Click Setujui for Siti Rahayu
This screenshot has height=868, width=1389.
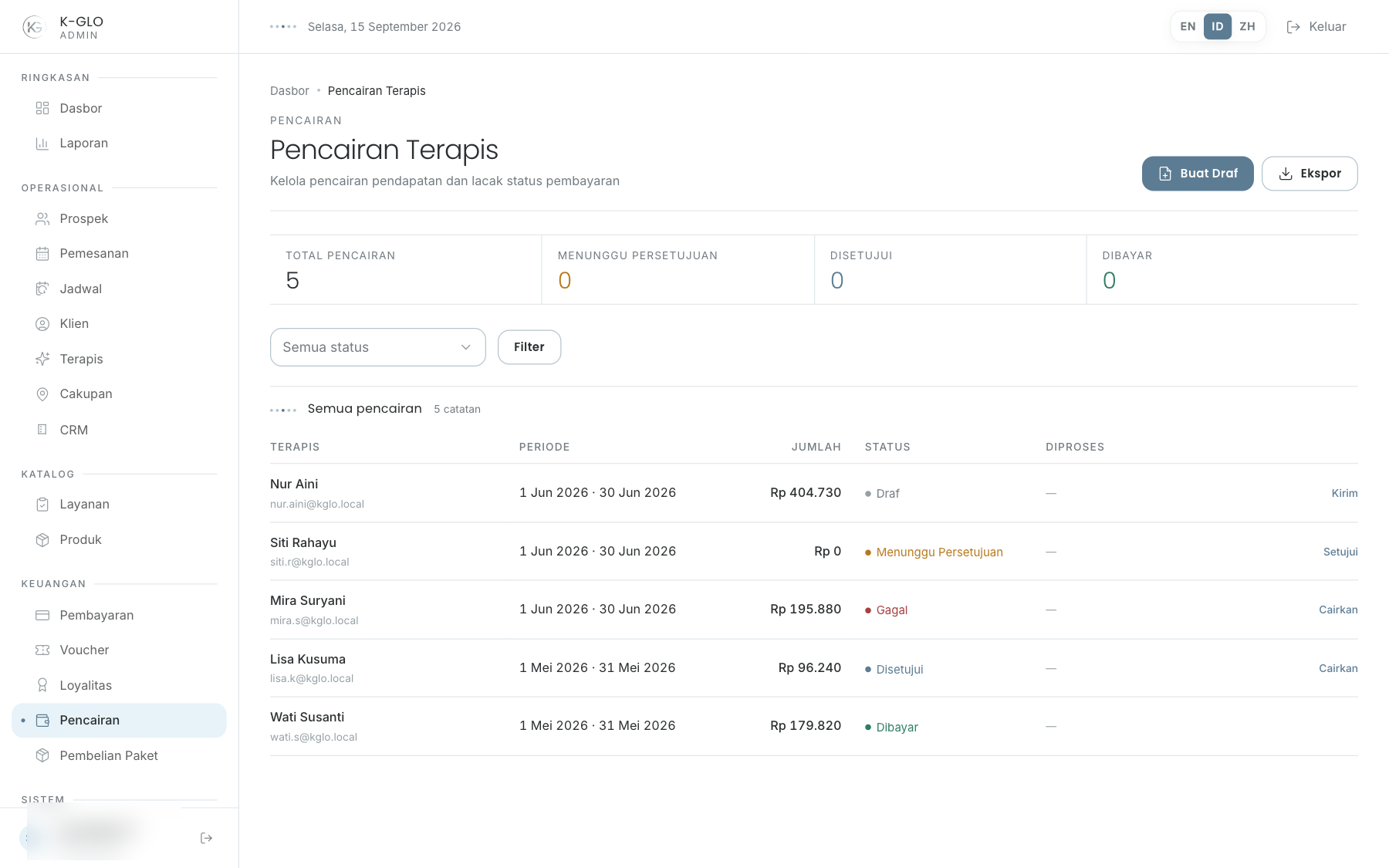[x=1340, y=552]
